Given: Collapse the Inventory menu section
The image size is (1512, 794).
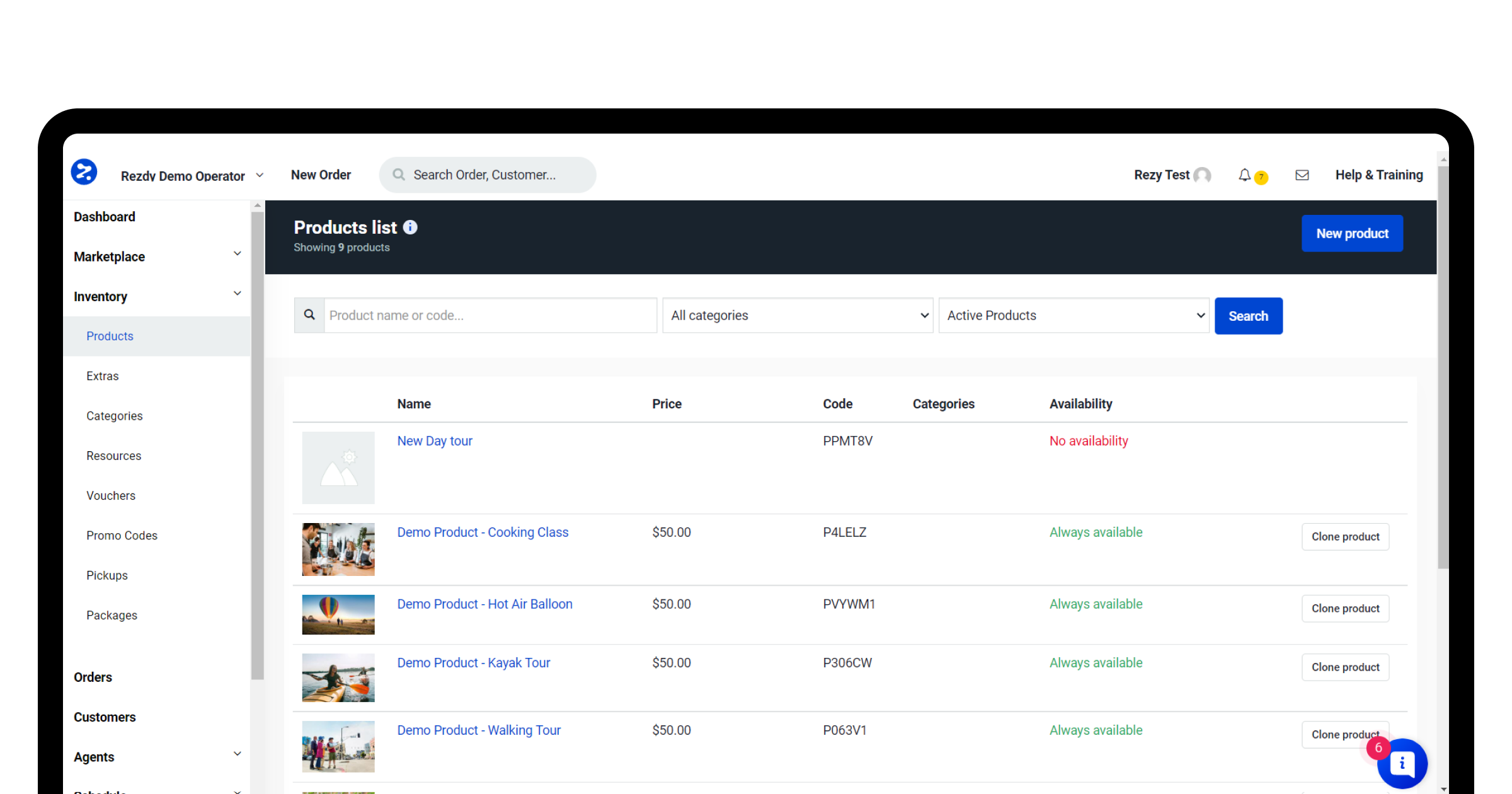Looking at the screenshot, I should (x=237, y=294).
